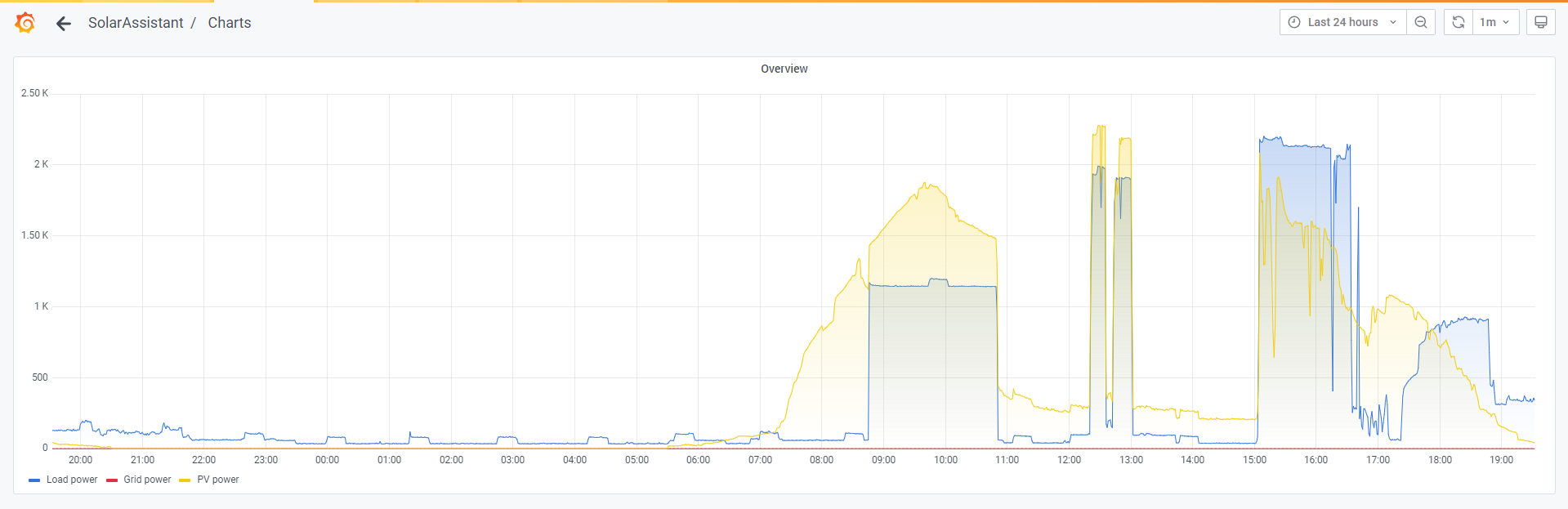Open the Overview panel title menu

click(784, 69)
